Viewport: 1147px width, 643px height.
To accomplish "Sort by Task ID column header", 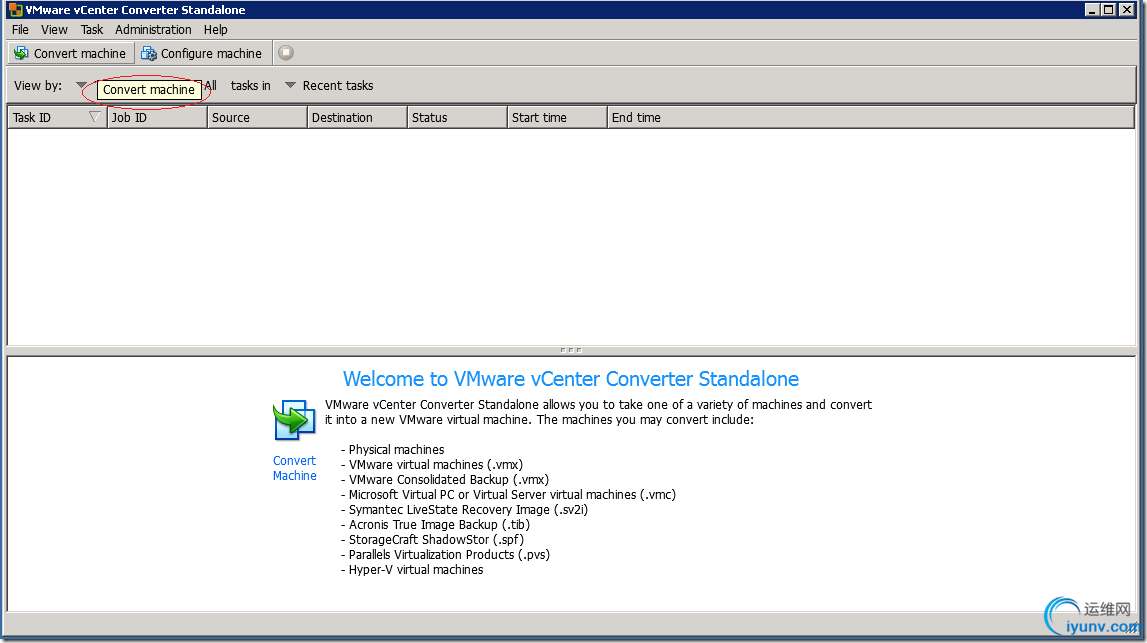I will (x=56, y=118).
